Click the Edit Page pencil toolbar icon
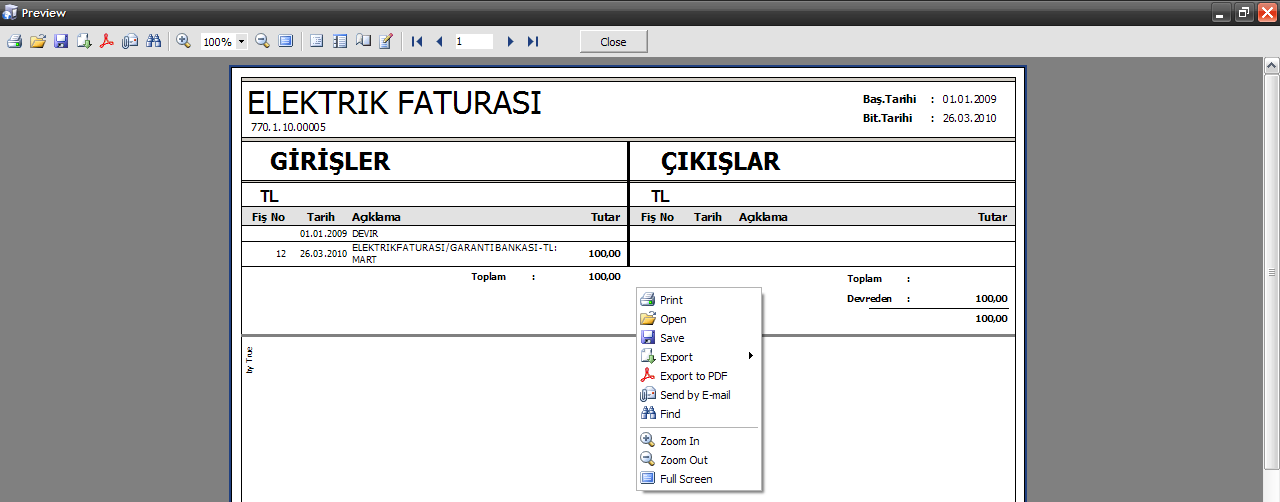Image resolution: width=1280 pixels, height=502 pixels. point(386,41)
